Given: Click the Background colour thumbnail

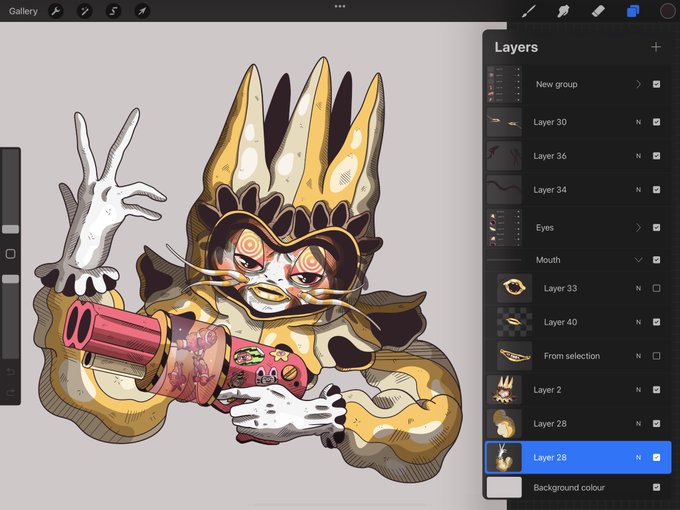Looking at the screenshot, I should click(x=504, y=487).
